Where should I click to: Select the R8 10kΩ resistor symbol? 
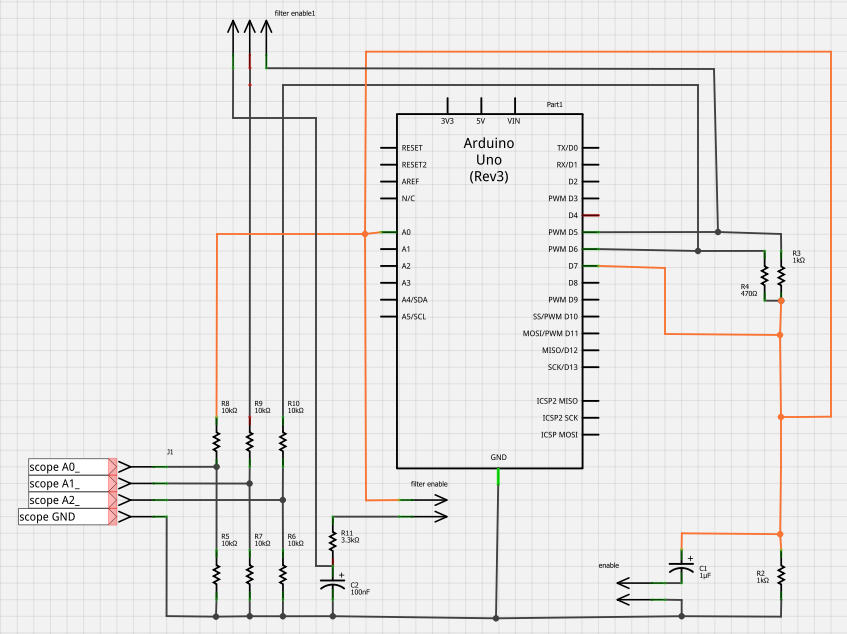215,440
